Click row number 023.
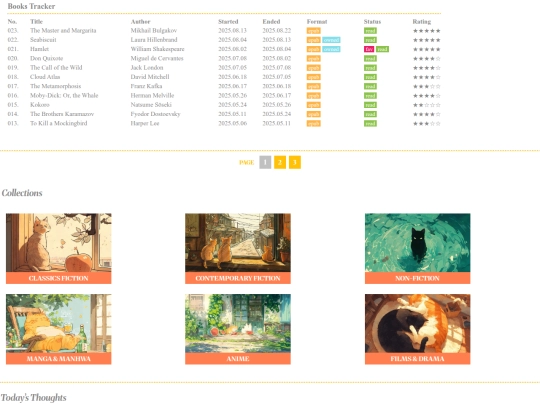Viewport: 540px width, 405px height. click(x=13, y=31)
